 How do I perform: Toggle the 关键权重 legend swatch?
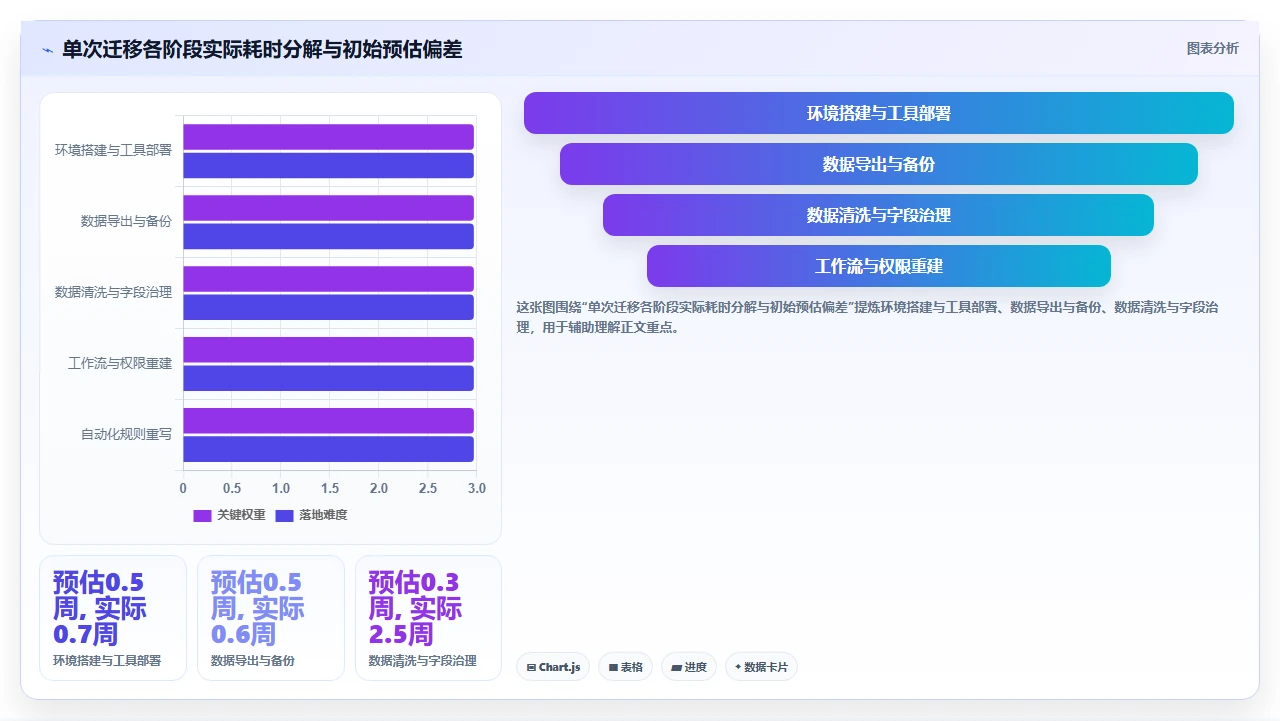tap(202, 515)
